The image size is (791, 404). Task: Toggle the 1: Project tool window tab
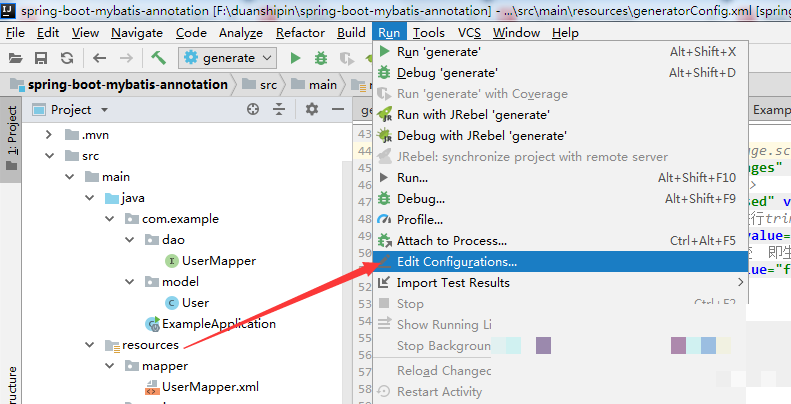(11, 139)
